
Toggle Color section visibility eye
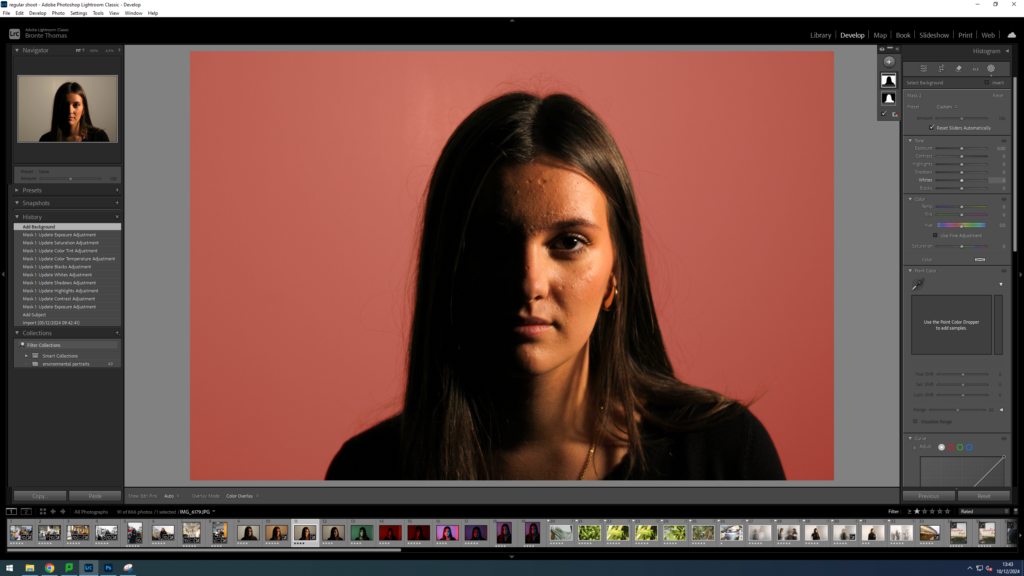click(1004, 199)
